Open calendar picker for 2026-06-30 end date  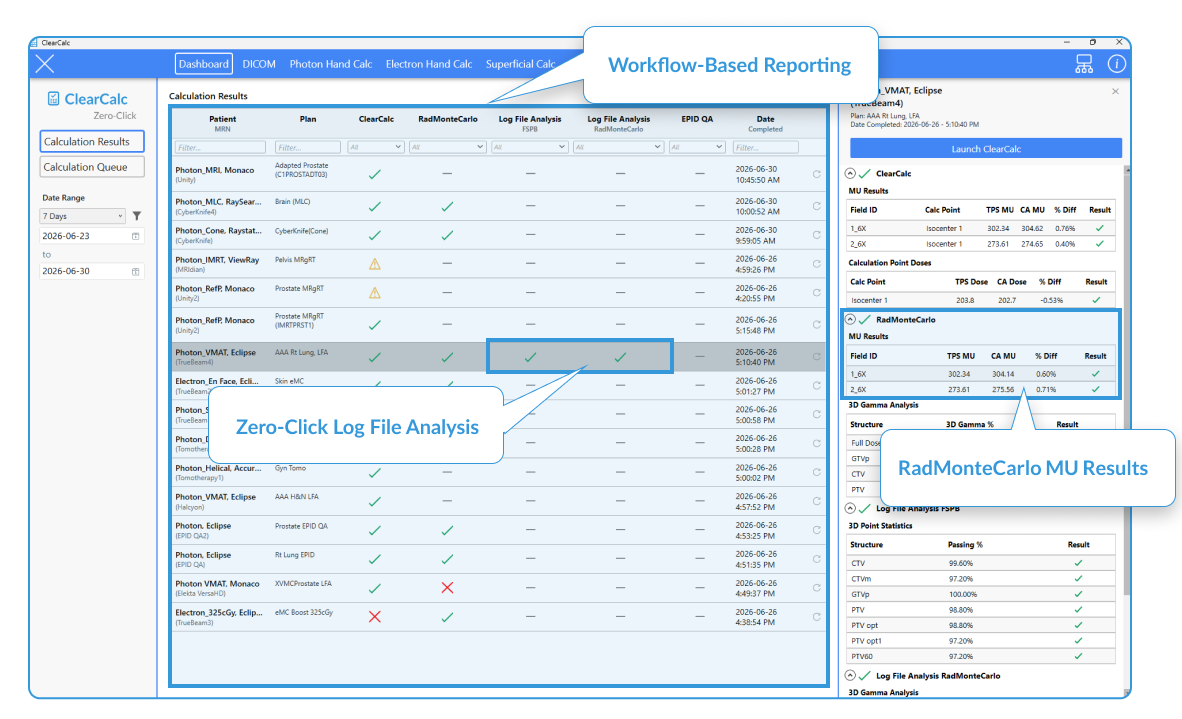(x=136, y=271)
